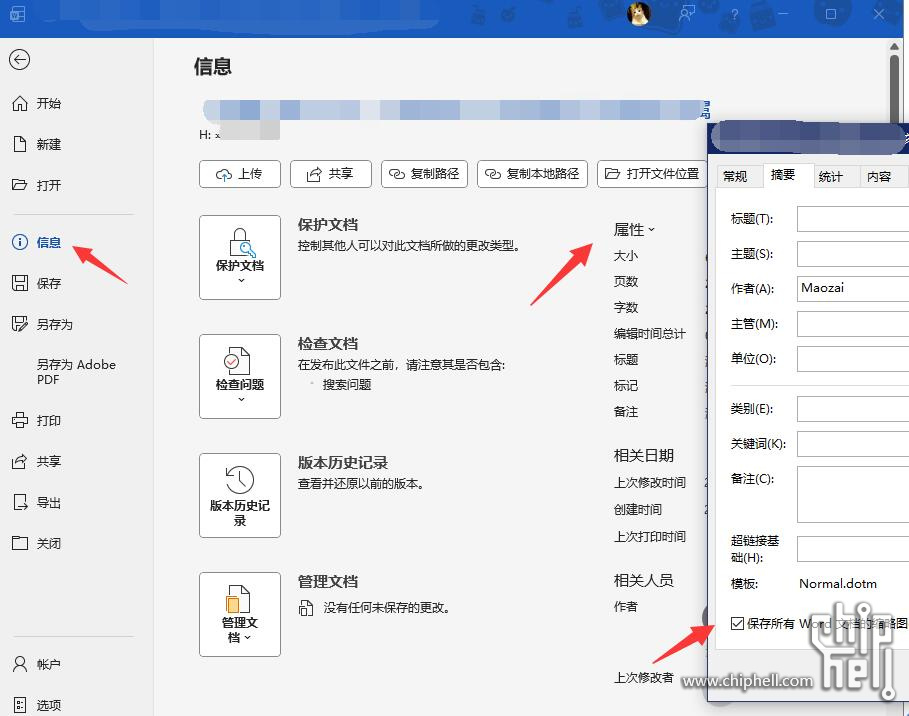Viewport: 909px width, 716px height.
Task: 勾选保存所有 Word 文档缩略图
Action: coord(738,622)
